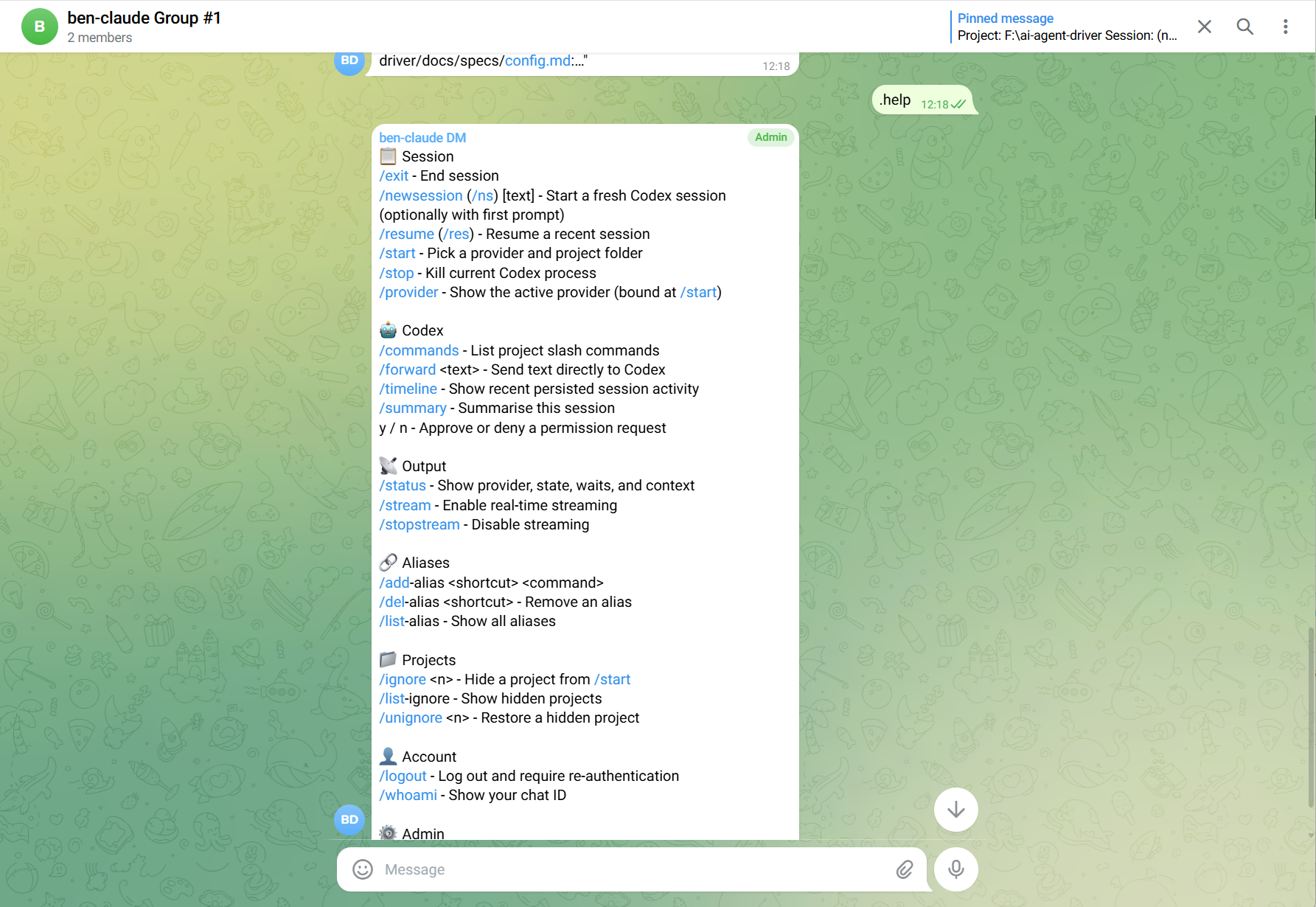Click the /res shortcut command link
1316x907 pixels.
tap(457, 234)
